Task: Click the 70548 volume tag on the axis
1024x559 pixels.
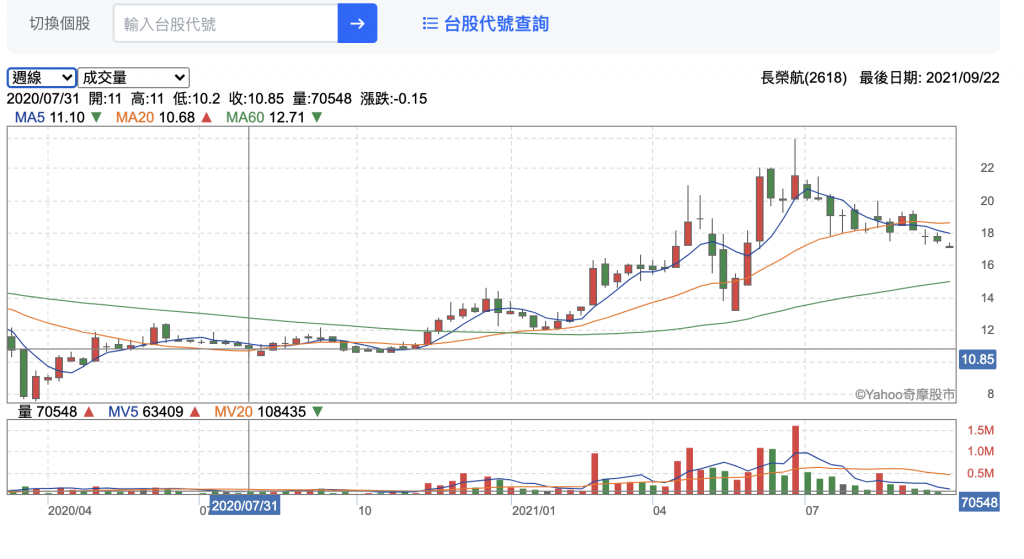Action: 979,502
